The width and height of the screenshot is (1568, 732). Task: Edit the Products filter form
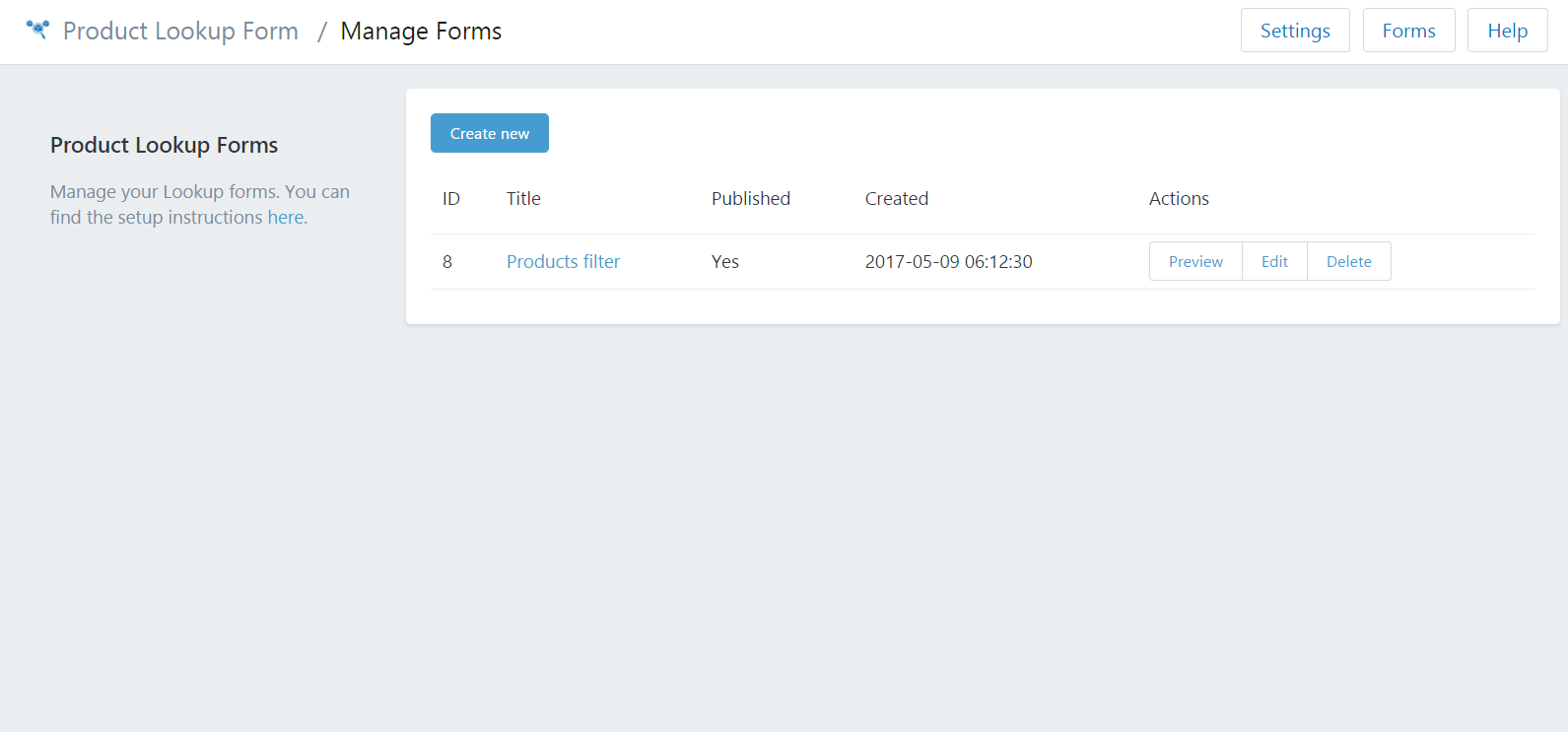pyautogui.click(x=1274, y=261)
